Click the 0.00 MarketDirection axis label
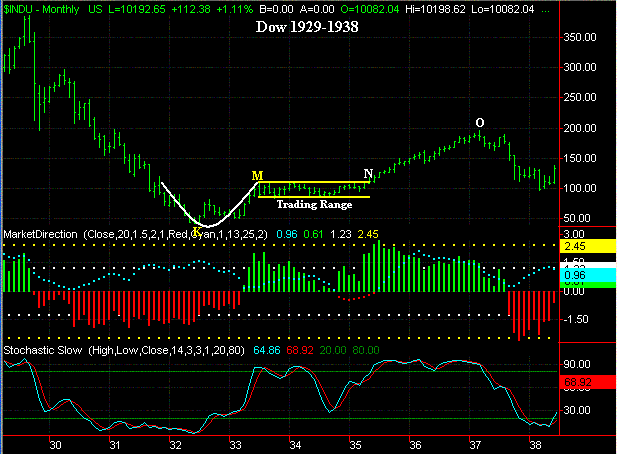This screenshot has height=454, width=618. 574,291
